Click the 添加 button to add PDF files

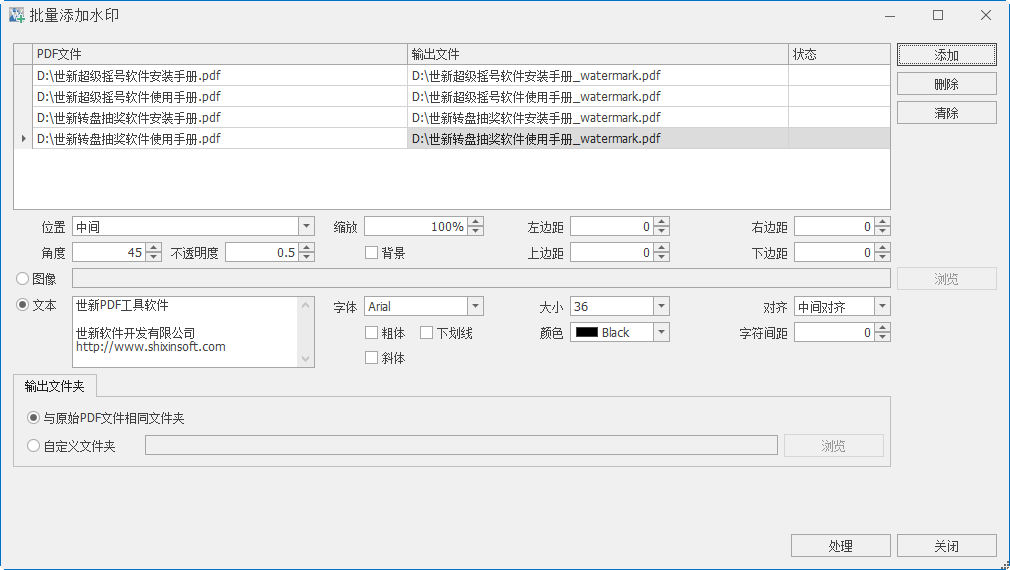click(946, 55)
